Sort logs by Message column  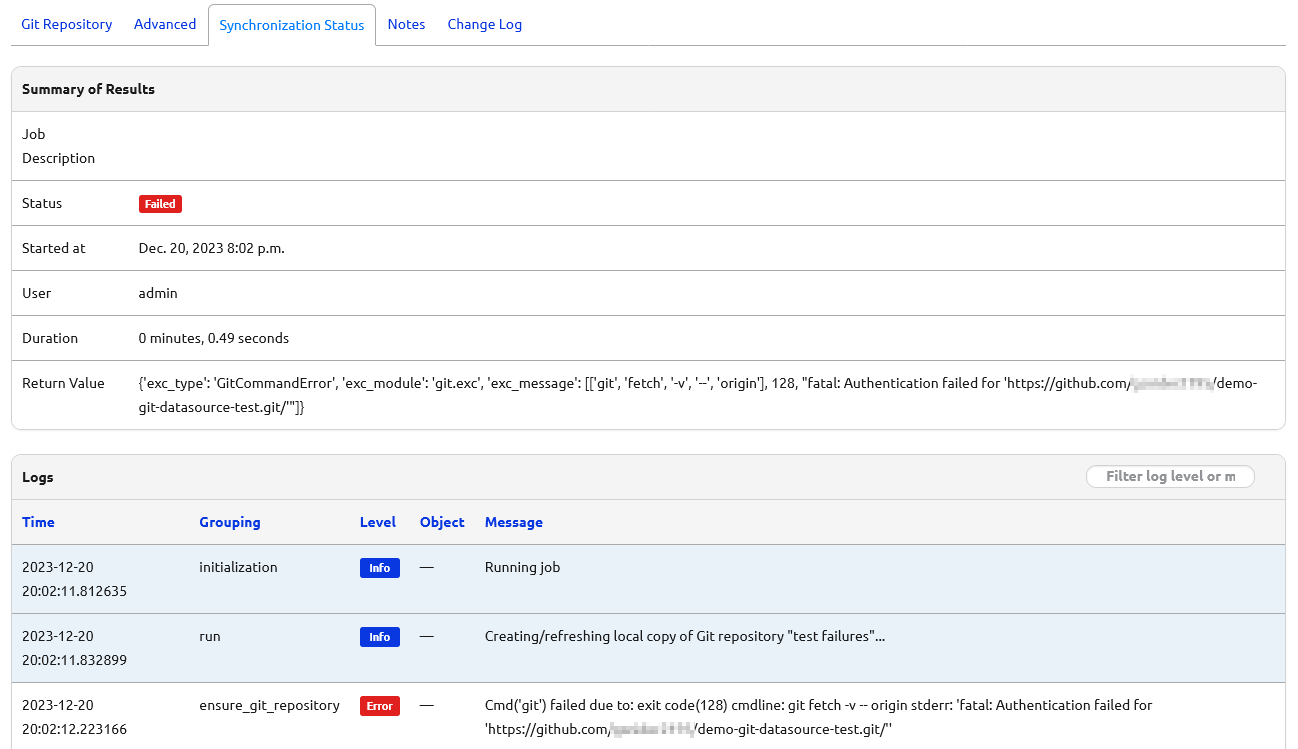[x=513, y=521]
